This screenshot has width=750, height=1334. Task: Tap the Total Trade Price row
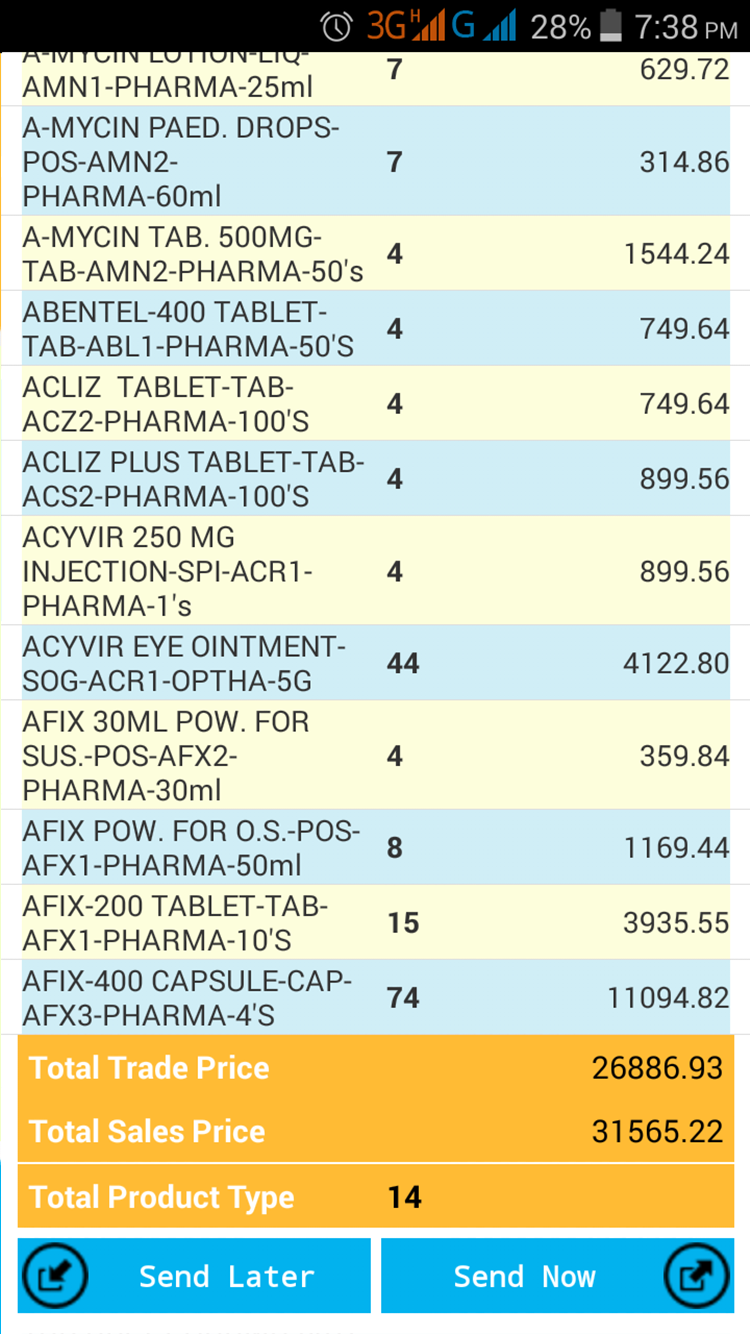point(375,1068)
